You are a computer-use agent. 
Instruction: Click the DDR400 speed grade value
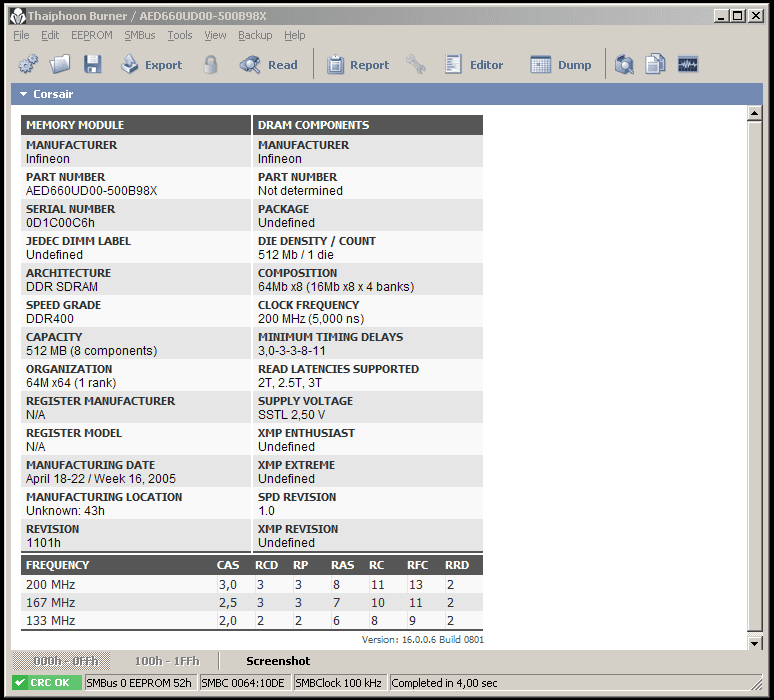[x=50, y=319]
